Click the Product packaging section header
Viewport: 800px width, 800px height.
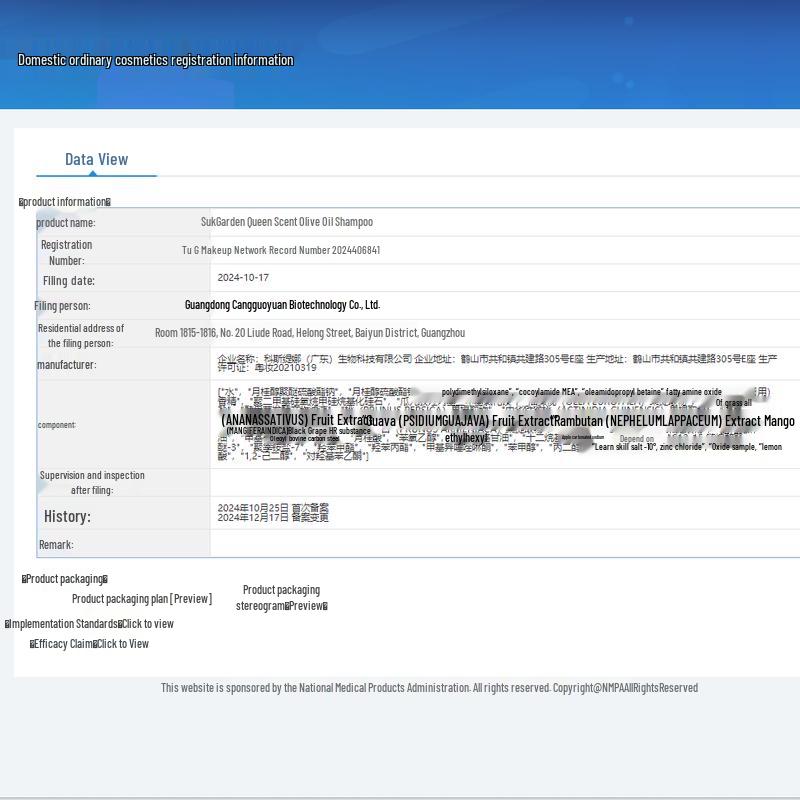(x=65, y=579)
